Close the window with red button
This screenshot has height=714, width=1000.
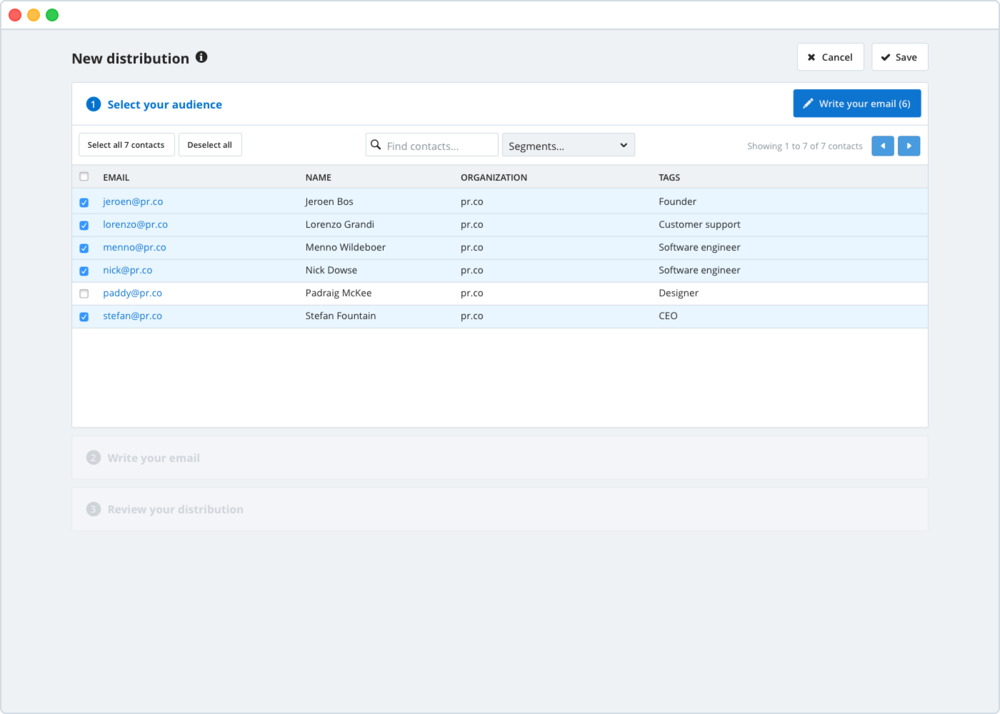[15, 15]
